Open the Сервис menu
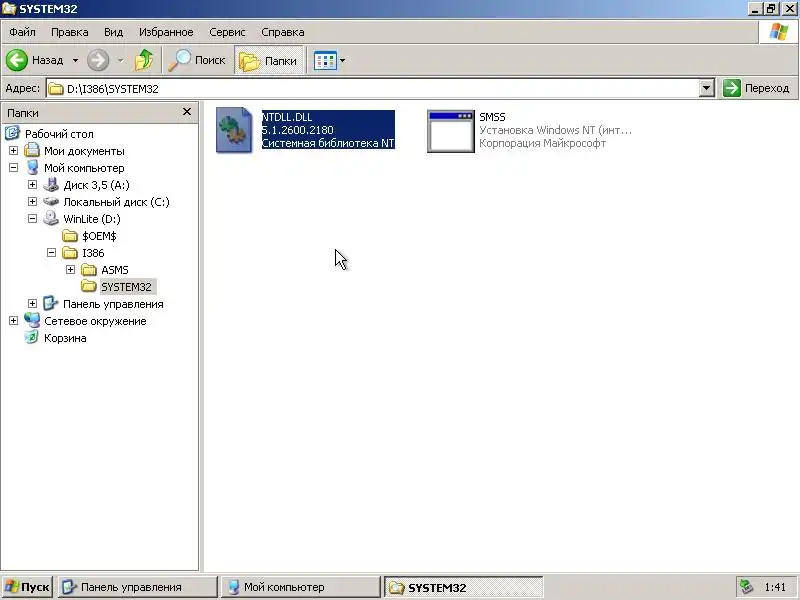800x600 pixels. pos(227,32)
